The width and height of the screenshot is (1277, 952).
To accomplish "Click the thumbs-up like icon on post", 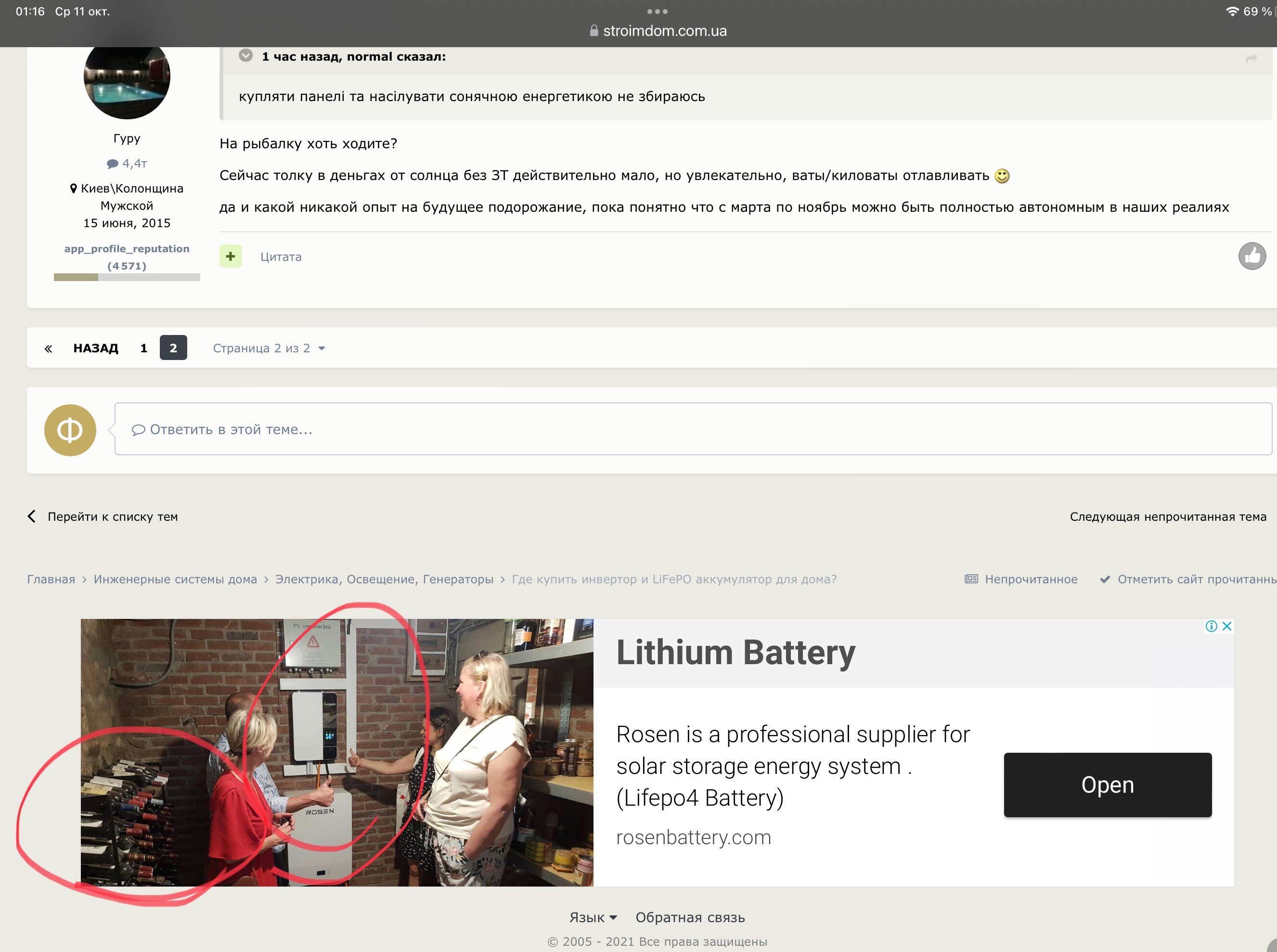I will click(x=1251, y=256).
